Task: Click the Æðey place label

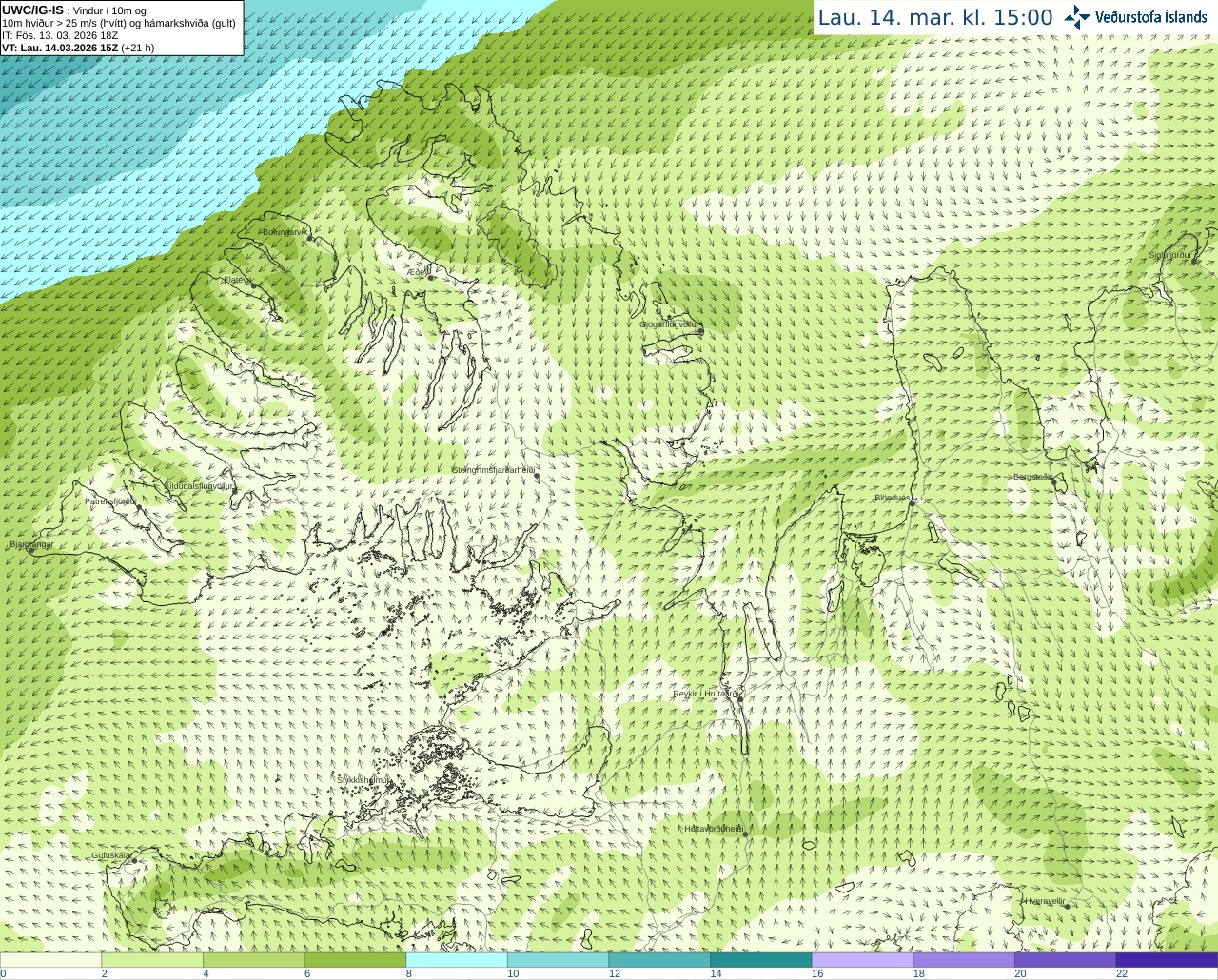Action: (x=417, y=272)
